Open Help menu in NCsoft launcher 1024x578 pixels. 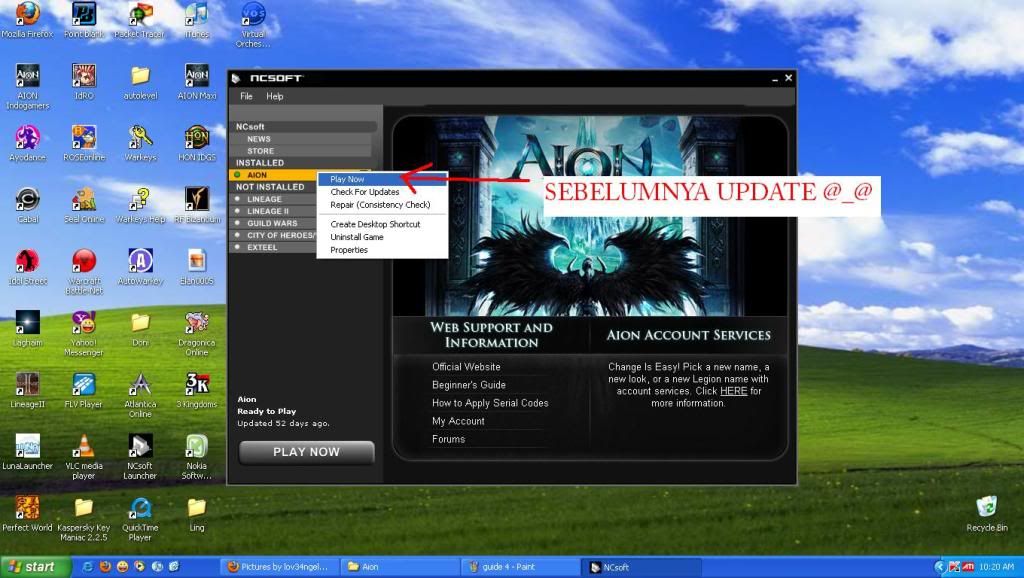pos(274,96)
